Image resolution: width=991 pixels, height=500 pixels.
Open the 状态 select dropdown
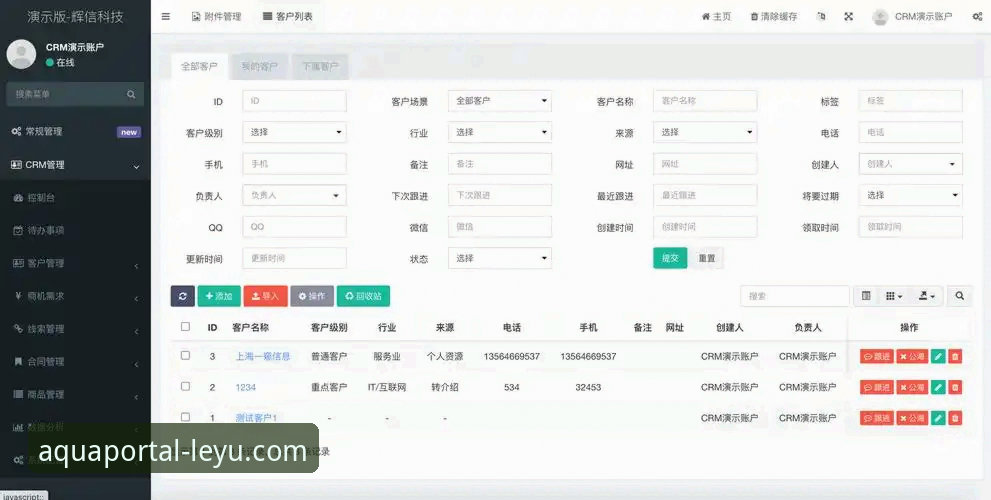[x=500, y=259]
